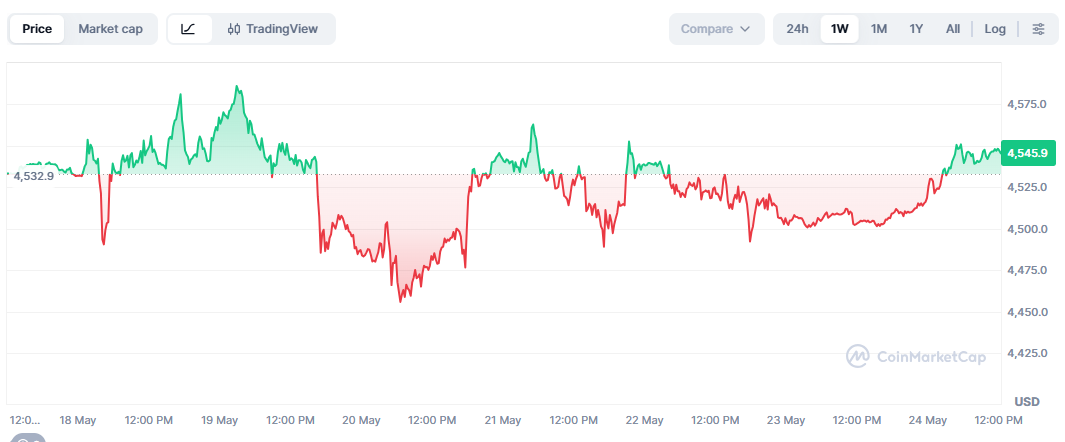1065x442 pixels.
Task: Select the 1W time range
Action: (840, 29)
